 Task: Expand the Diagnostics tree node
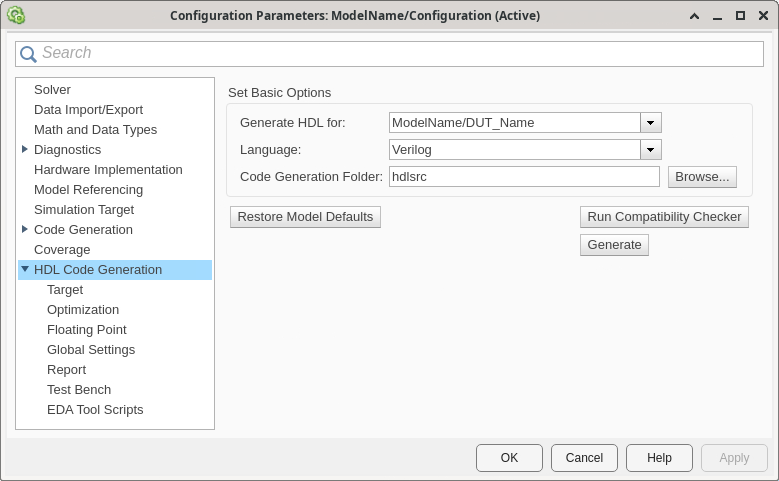[x=25, y=150]
